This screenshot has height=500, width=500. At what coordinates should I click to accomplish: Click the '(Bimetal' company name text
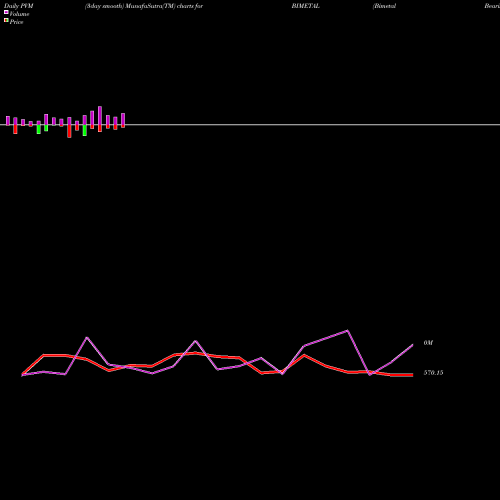click(x=384, y=6)
